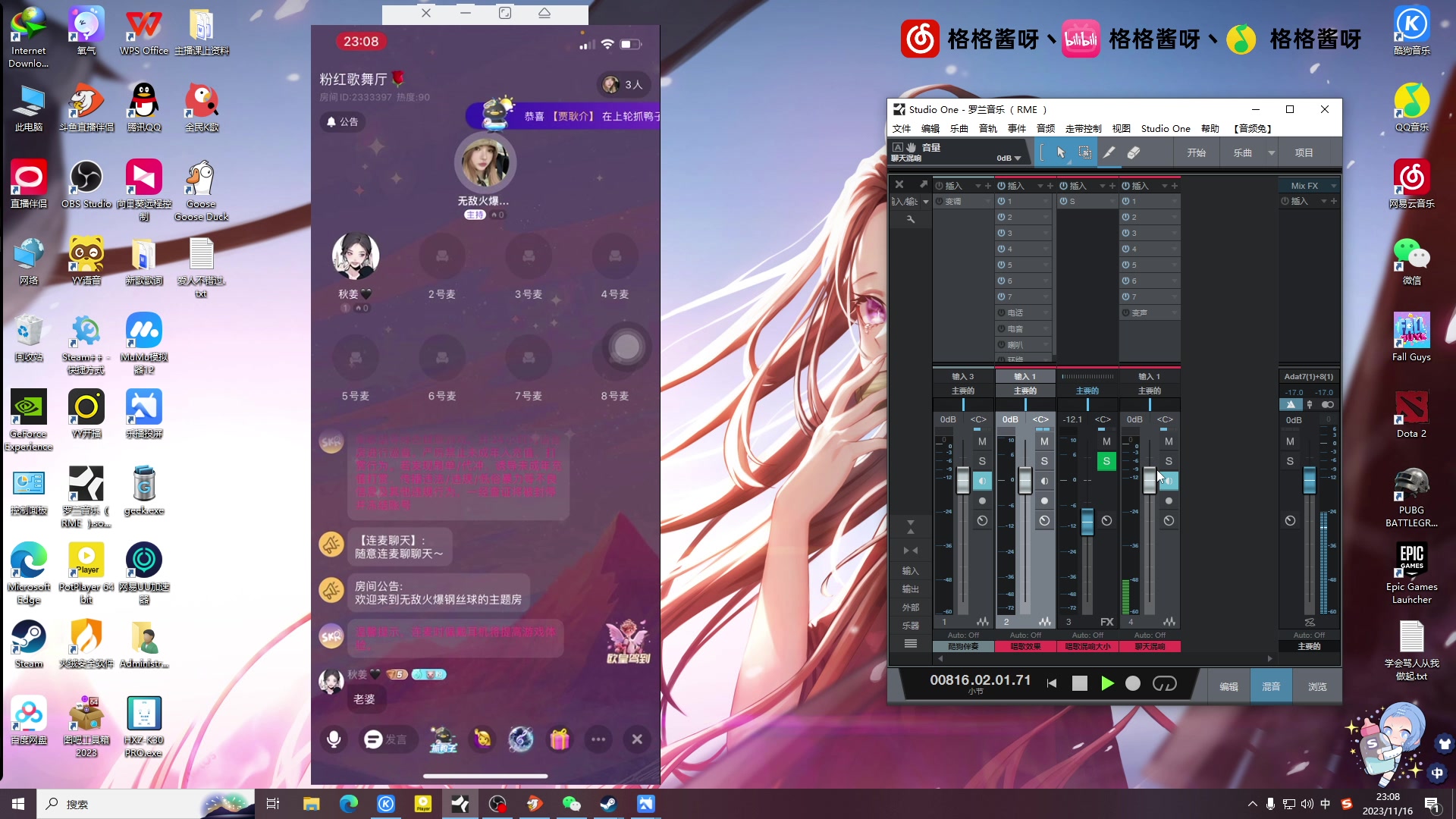Image resolution: width=1456 pixels, height=819 pixels.
Task: Open the Mix FX dropdown
Action: tap(1310, 186)
